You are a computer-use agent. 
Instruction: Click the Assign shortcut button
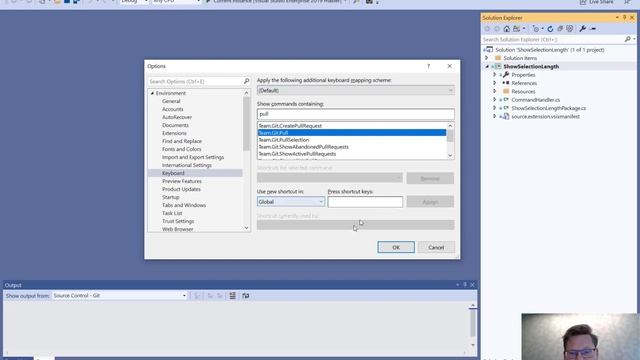(x=430, y=202)
